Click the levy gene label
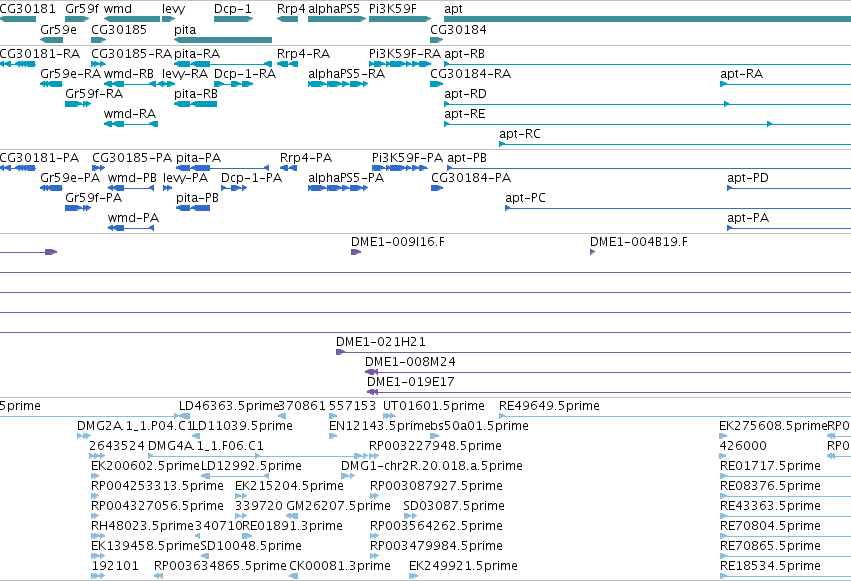 174,9
